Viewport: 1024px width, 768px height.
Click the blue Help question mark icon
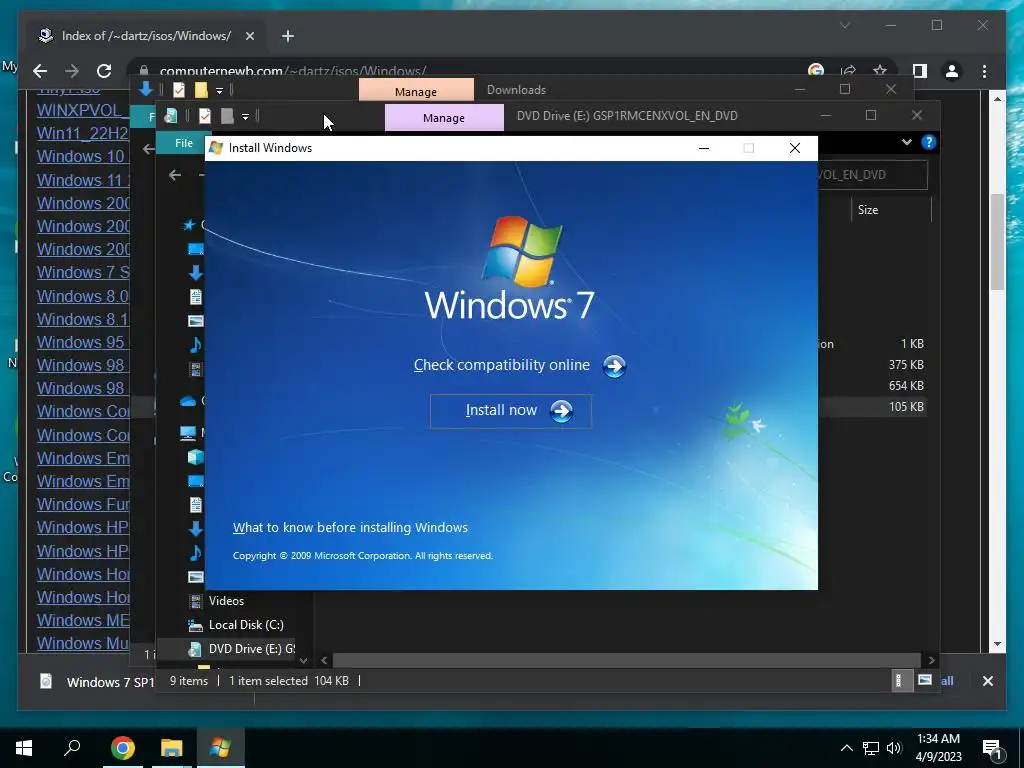[929, 142]
